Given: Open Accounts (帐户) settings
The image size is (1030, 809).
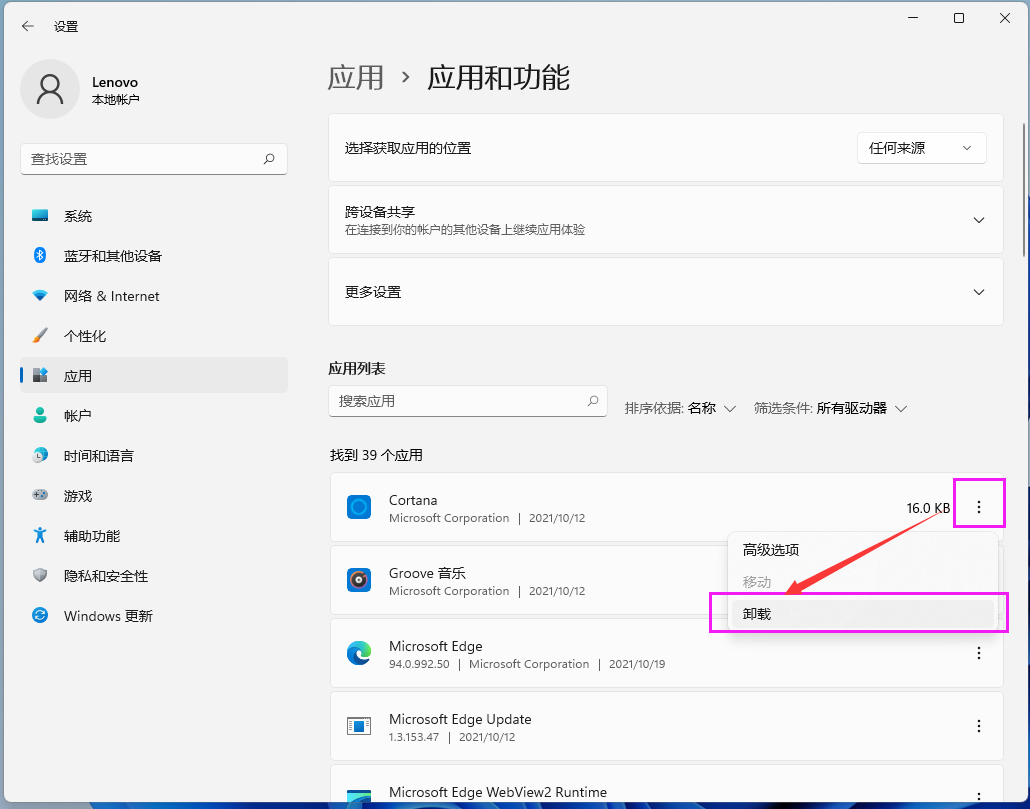Looking at the screenshot, I should (154, 415).
